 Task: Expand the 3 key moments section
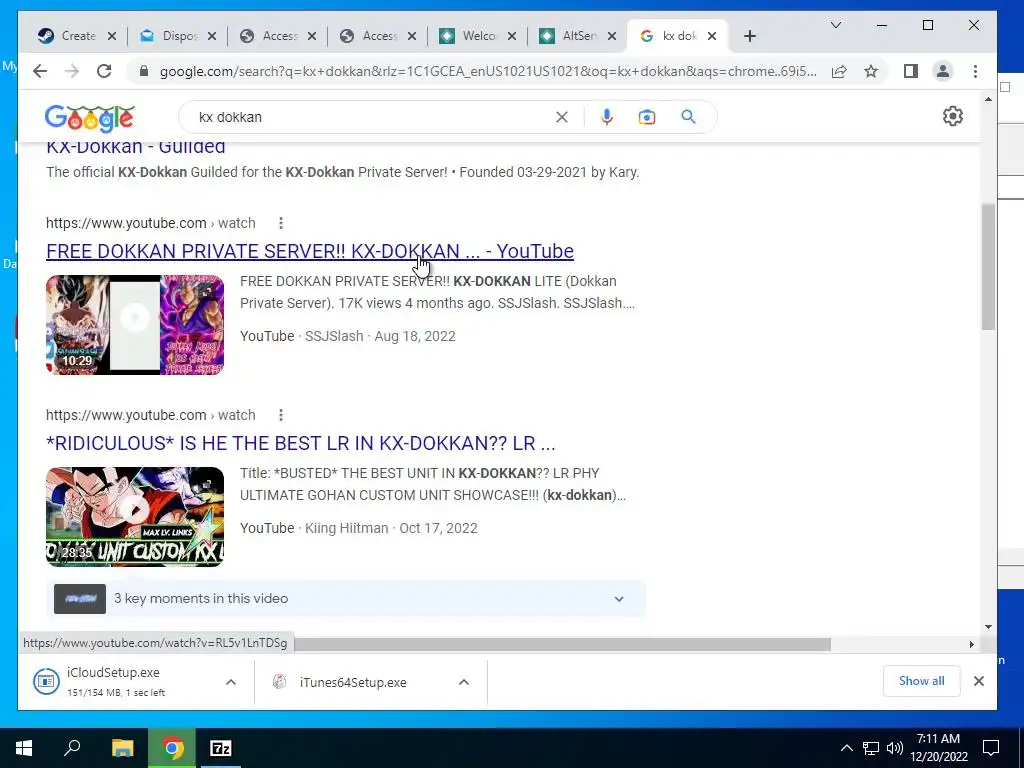pyautogui.click(x=618, y=599)
